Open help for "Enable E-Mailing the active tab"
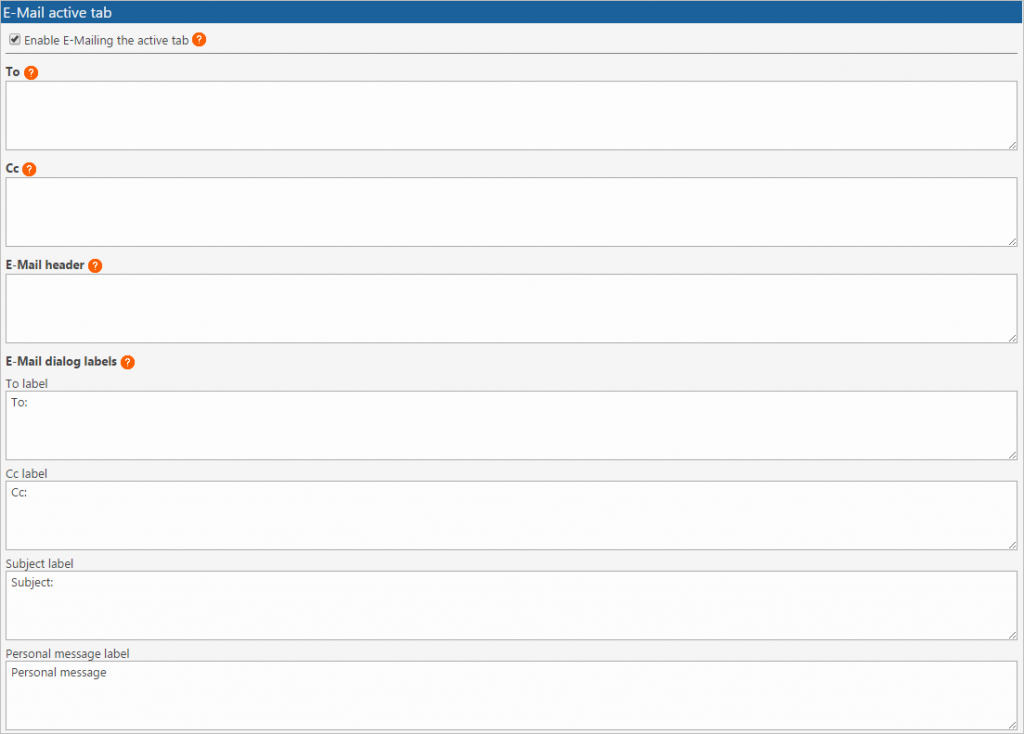1024x734 pixels. tap(197, 39)
